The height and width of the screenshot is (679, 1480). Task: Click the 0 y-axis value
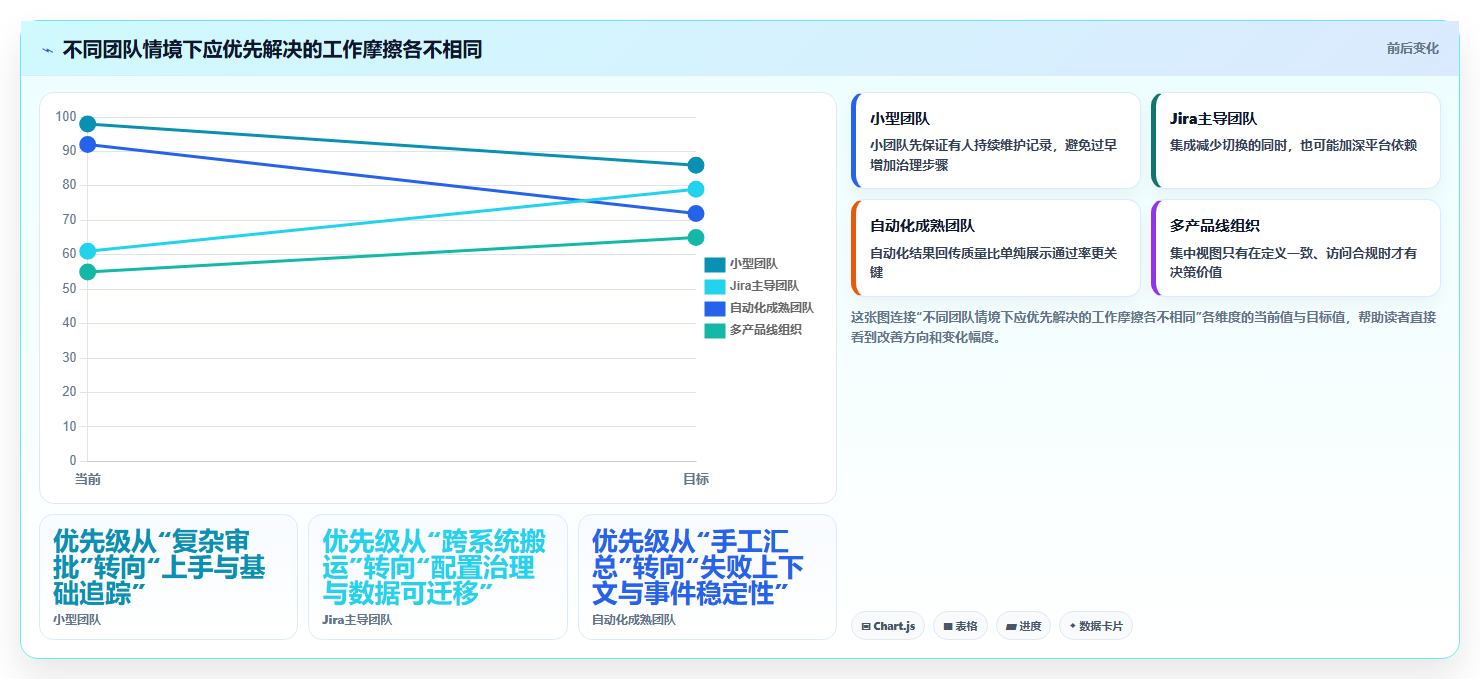pos(72,461)
